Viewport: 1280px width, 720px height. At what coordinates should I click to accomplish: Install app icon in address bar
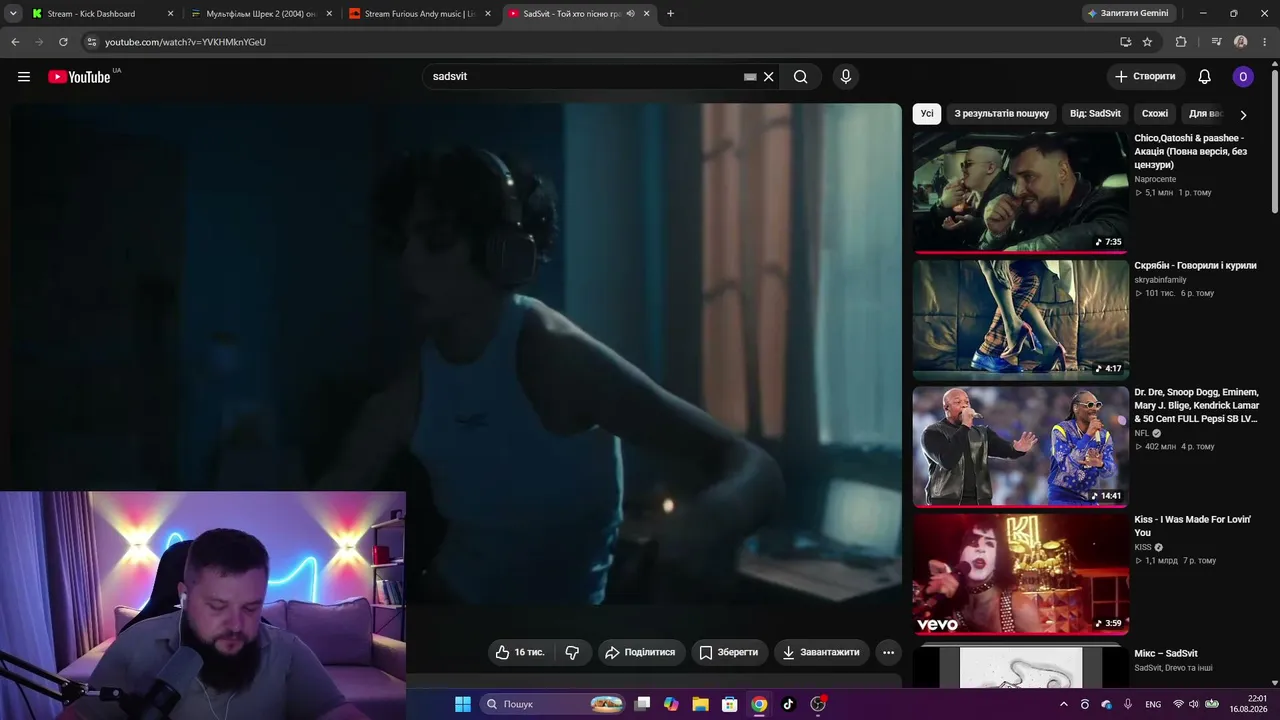coord(1125,42)
